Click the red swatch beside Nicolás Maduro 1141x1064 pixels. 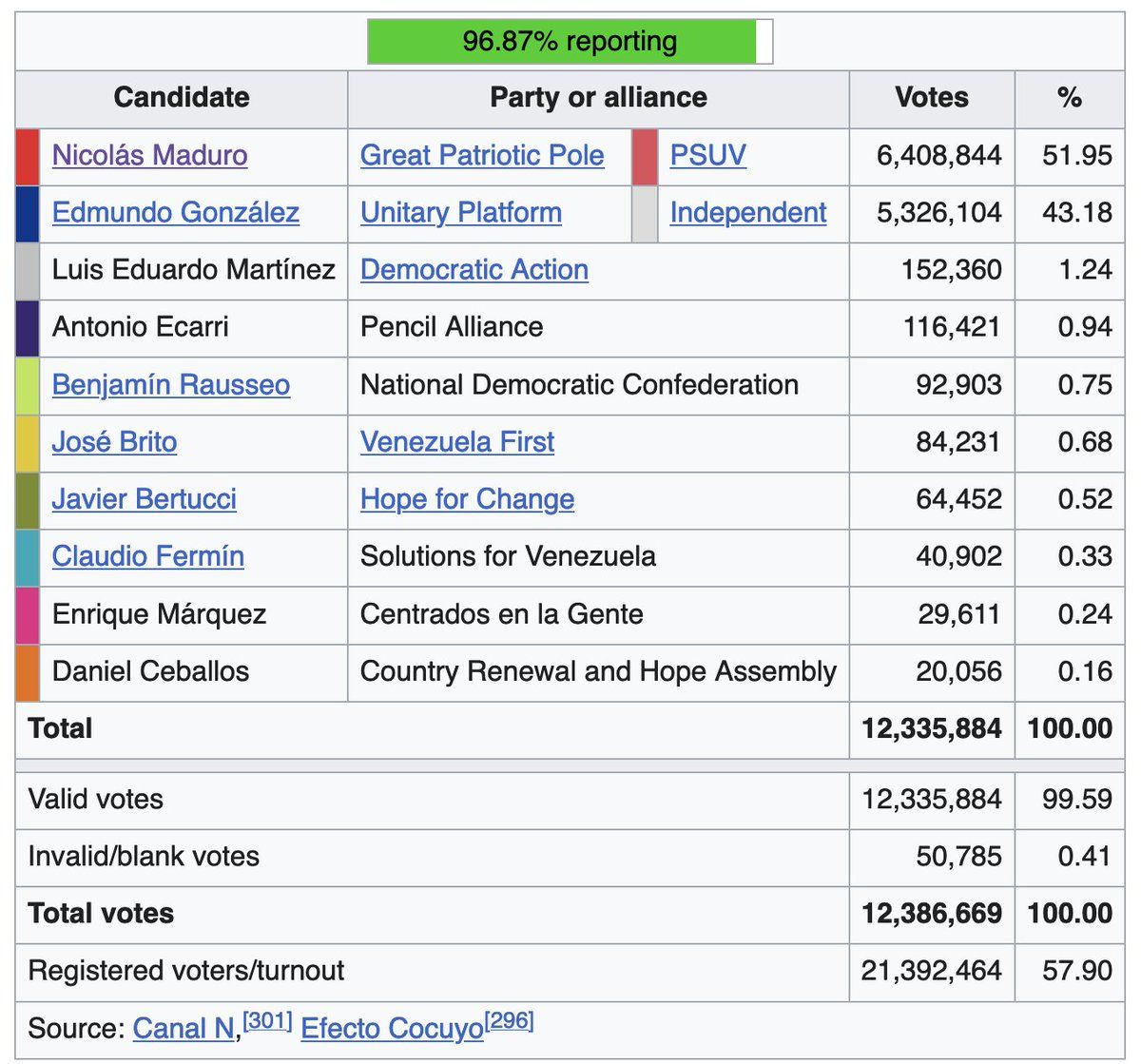28,156
